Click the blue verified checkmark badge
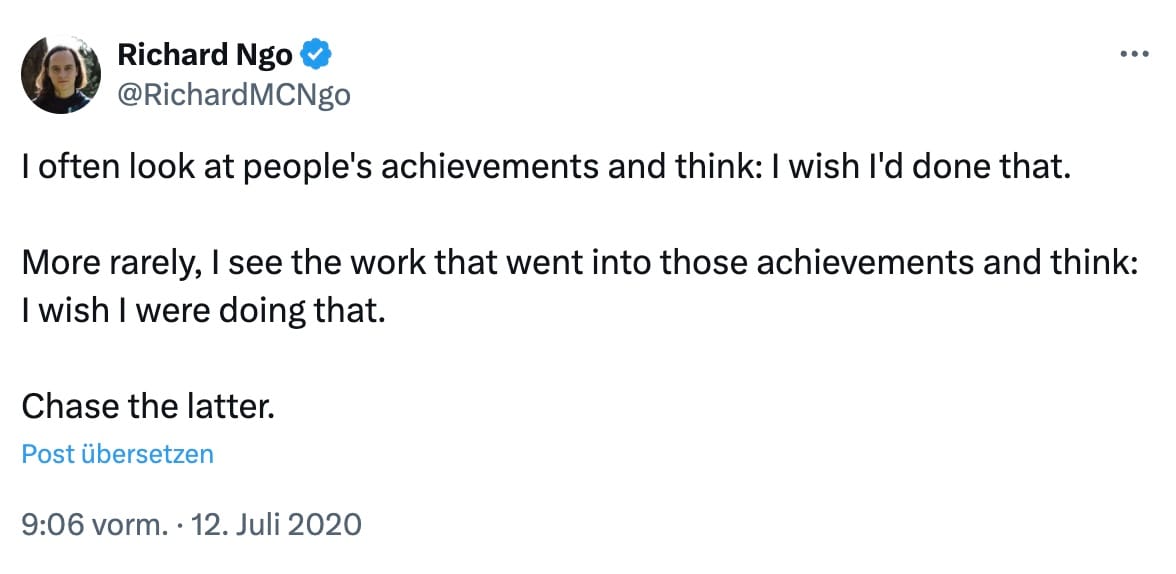The image size is (1176, 574). click(318, 55)
